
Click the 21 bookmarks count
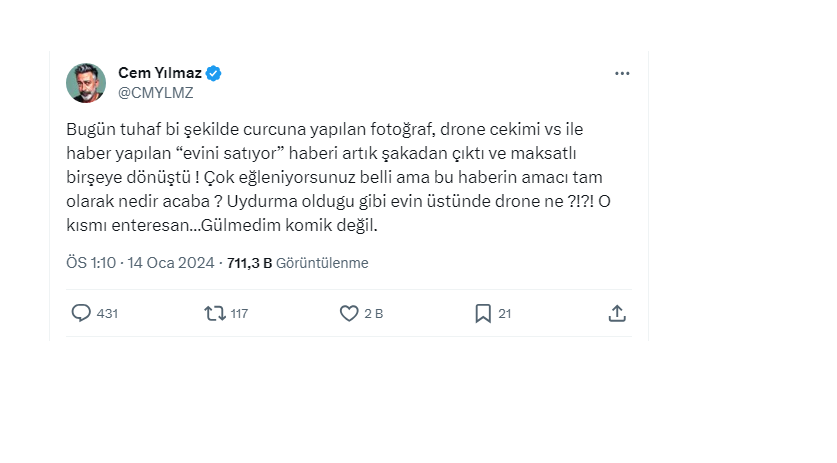(x=505, y=313)
